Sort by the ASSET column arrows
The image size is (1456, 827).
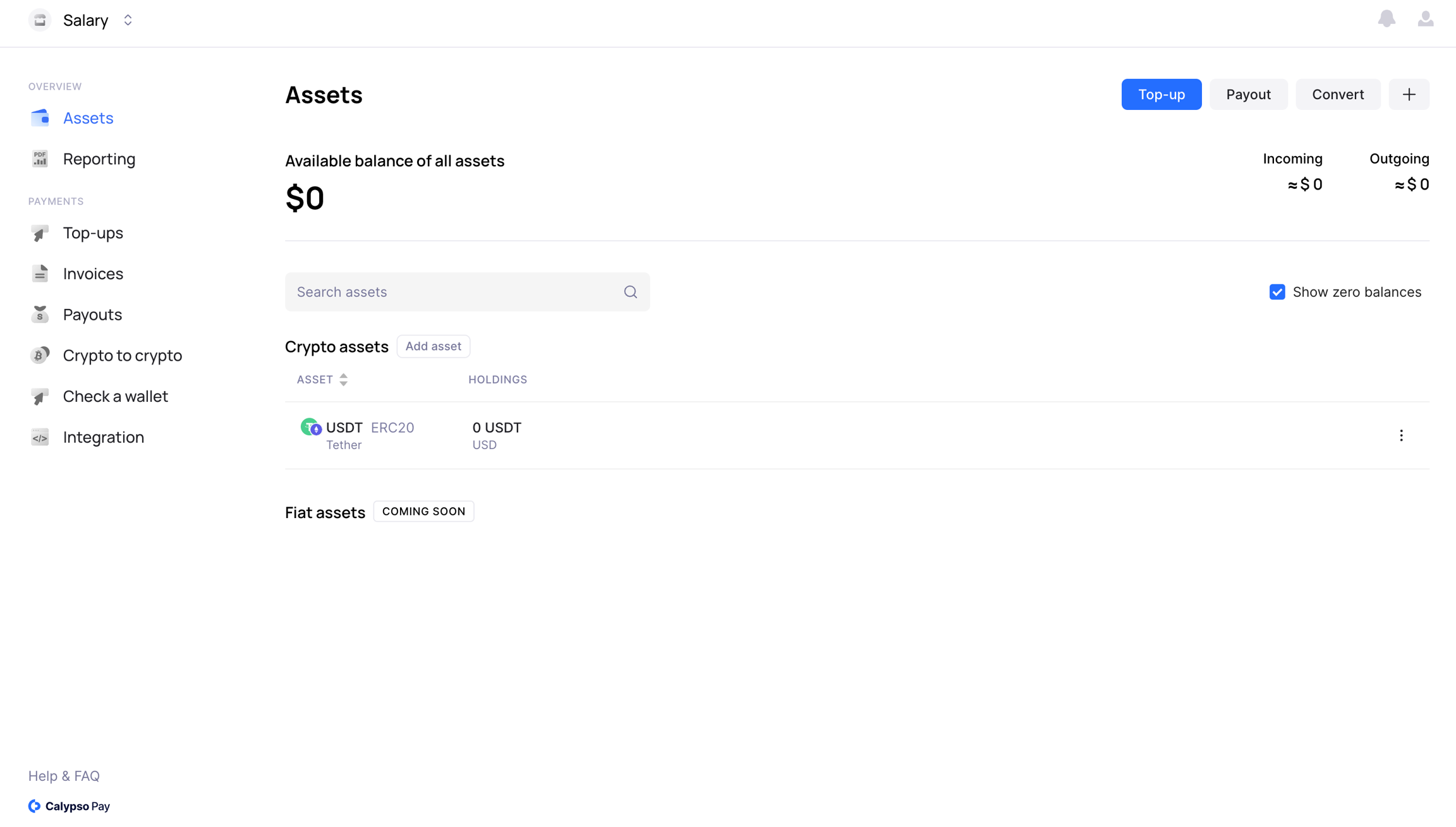coord(343,379)
